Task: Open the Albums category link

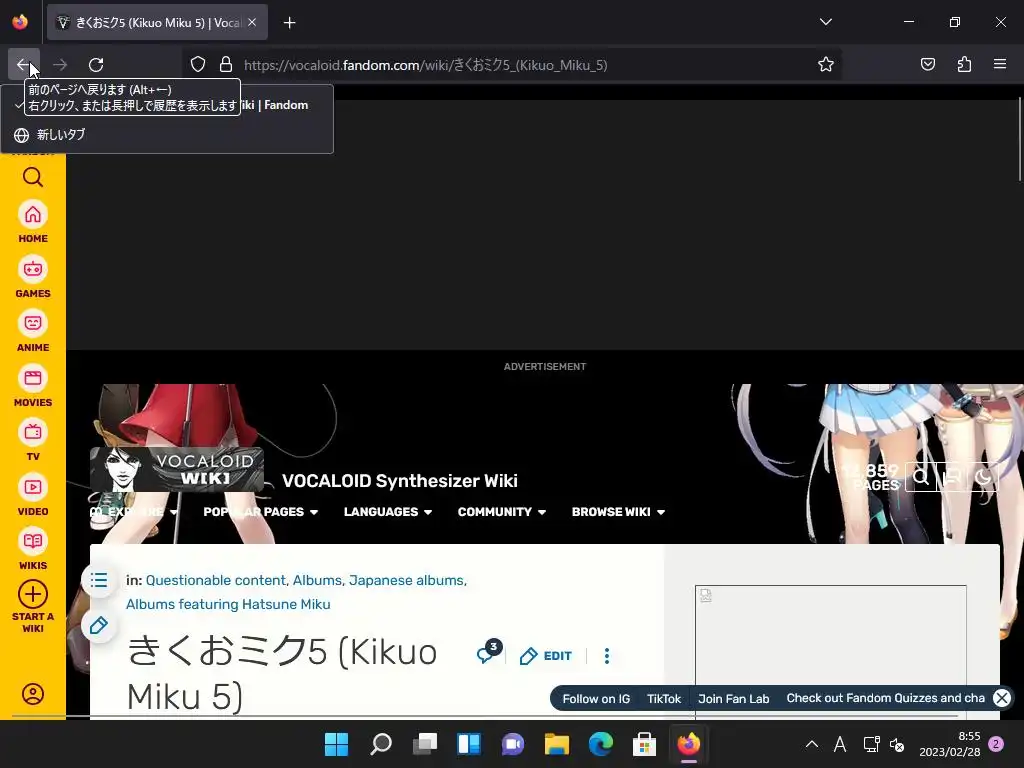Action: (317, 580)
